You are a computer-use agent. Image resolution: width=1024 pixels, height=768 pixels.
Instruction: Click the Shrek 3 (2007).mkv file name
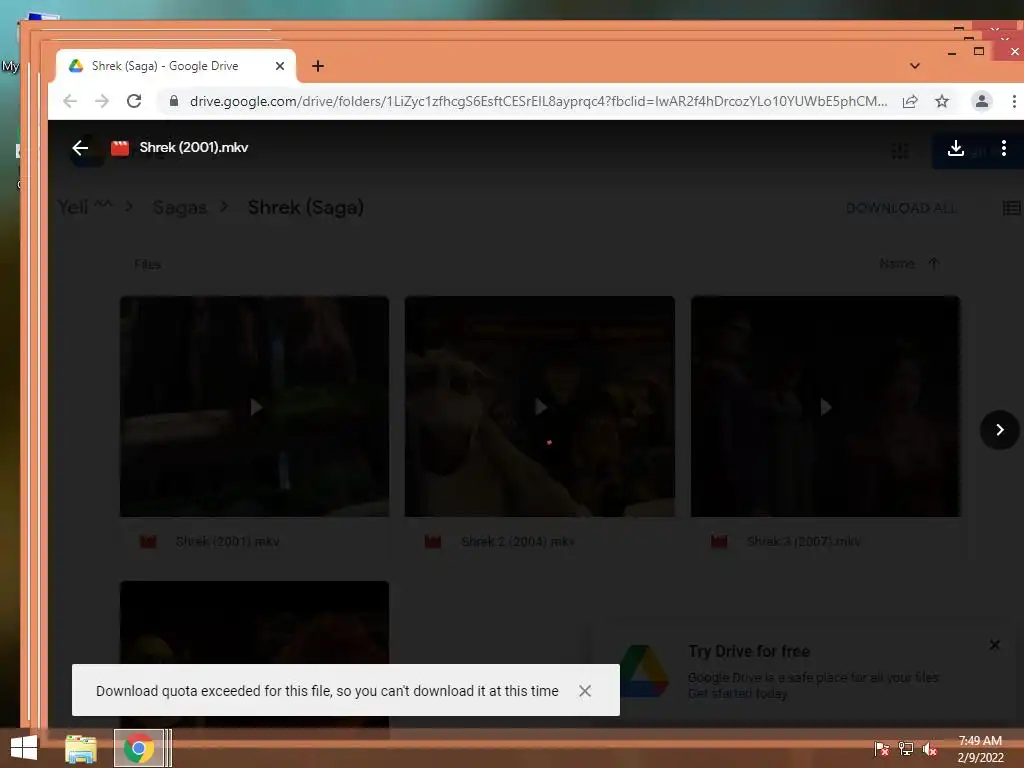[x=803, y=542]
